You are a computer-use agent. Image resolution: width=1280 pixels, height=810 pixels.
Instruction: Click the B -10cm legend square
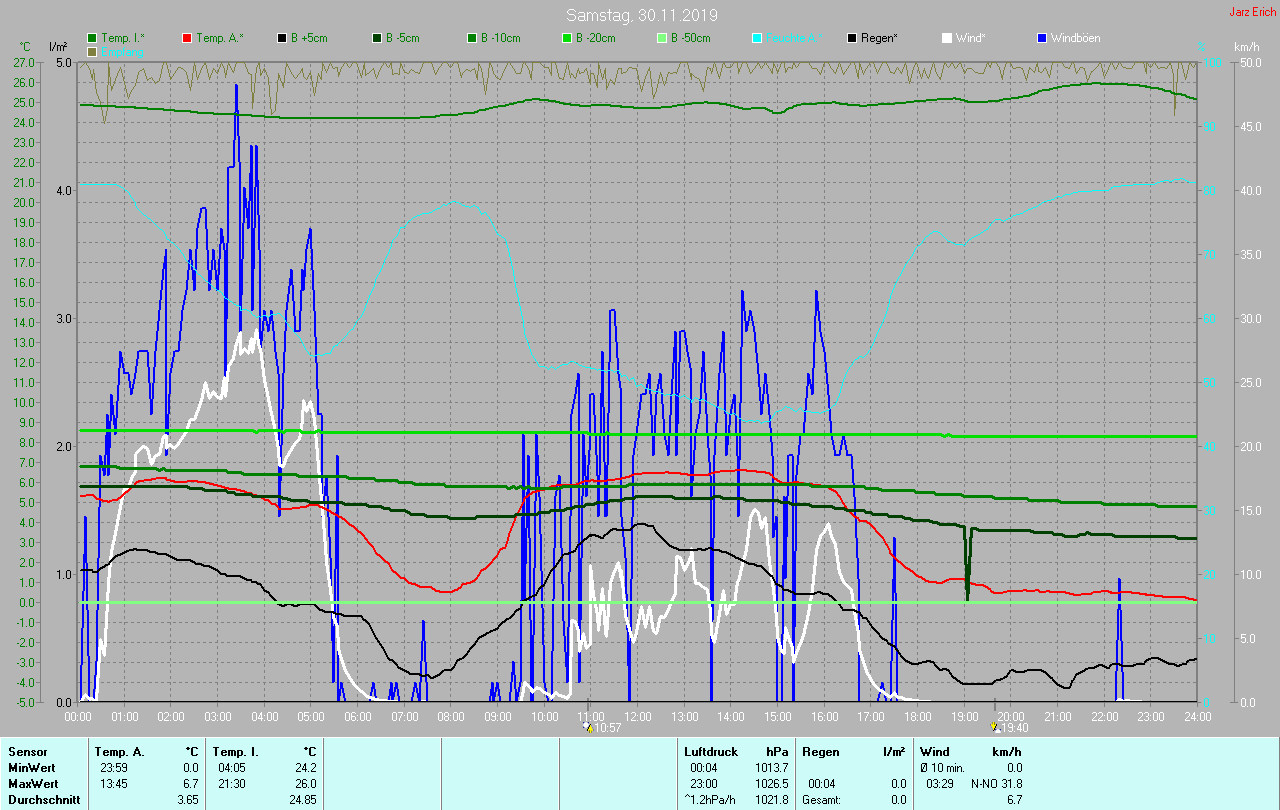coord(472,38)
